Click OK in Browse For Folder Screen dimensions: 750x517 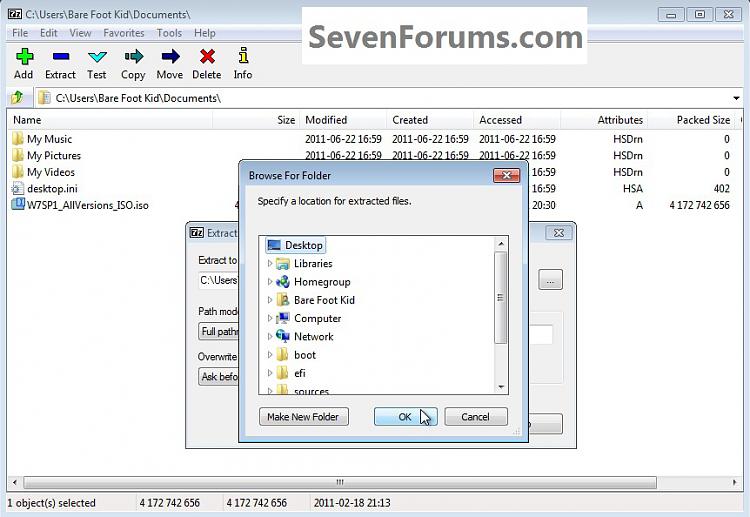coord(405,417)
